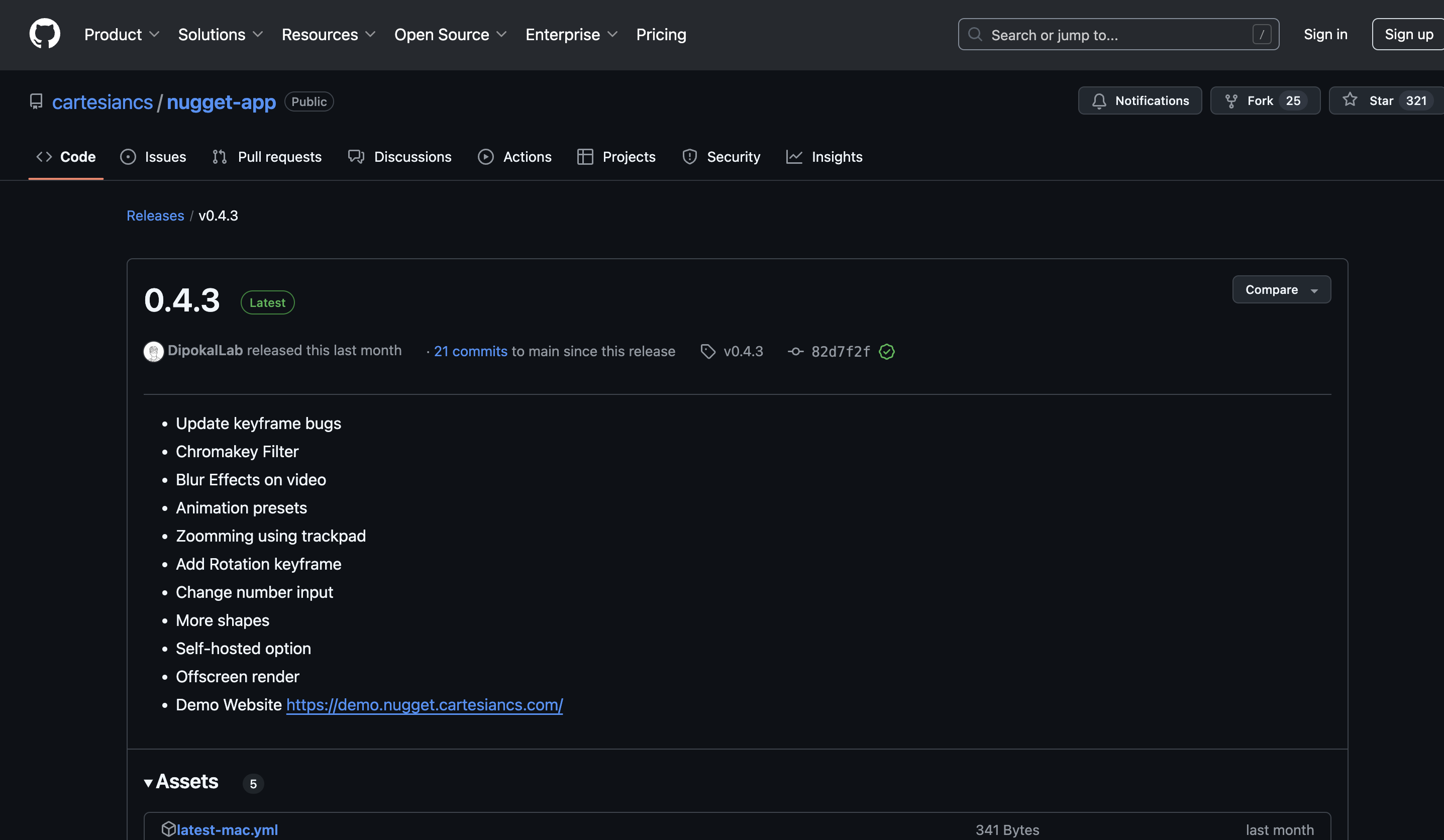Switch to the Insights tab
Image resolution: width=1444 pixels, height=840 pixels.
click(824, 156)
